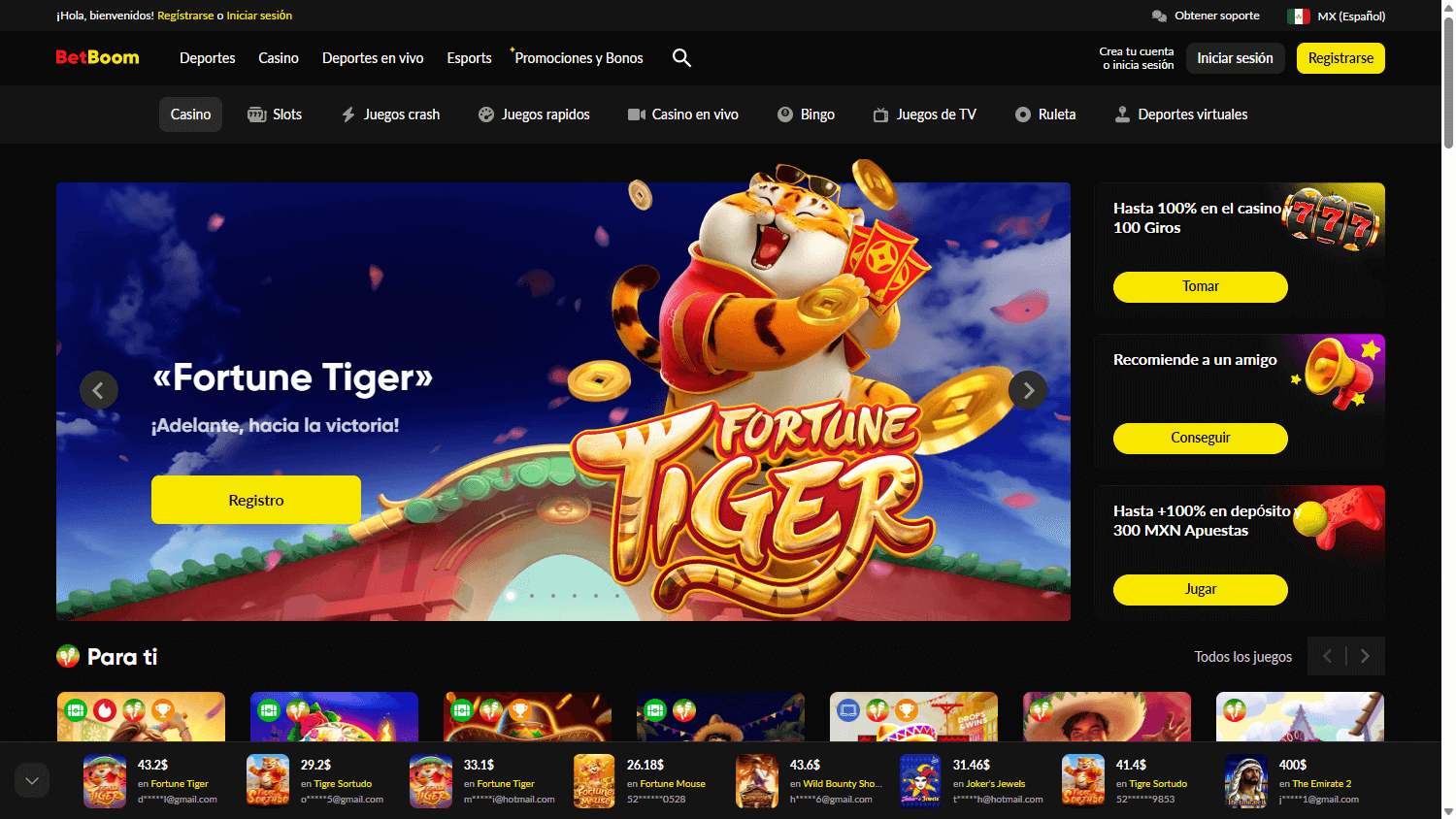Open Todos los juegos link
This screenshot has height=819, width=1456.
click(x=1242, y=656)
